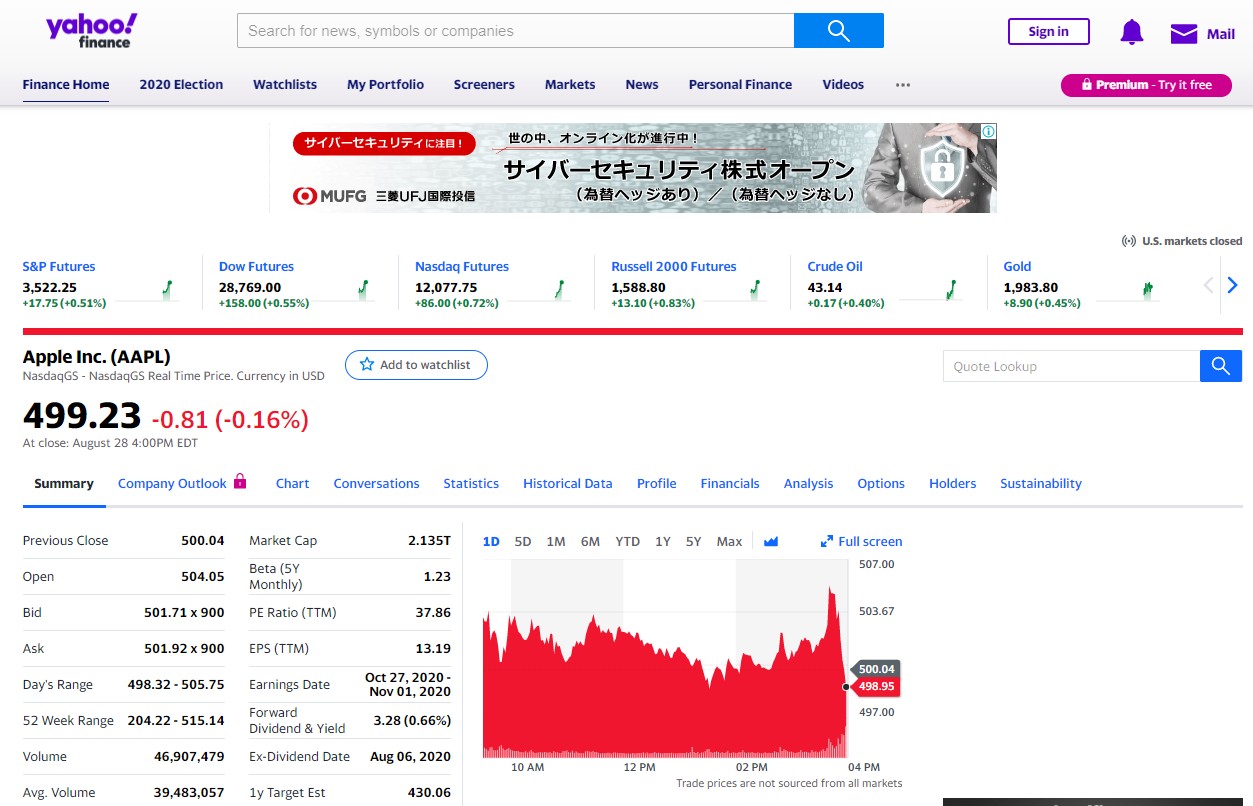Select Max chart range
The width and height of the screenshot is (1253, 806).
tap(730, 542)
